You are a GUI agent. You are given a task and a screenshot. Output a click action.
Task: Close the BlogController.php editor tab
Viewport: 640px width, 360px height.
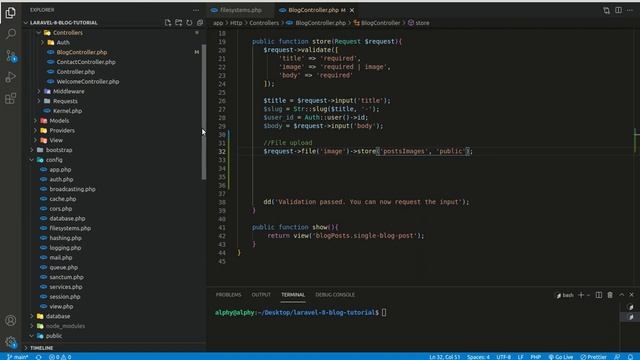[352, 10]
